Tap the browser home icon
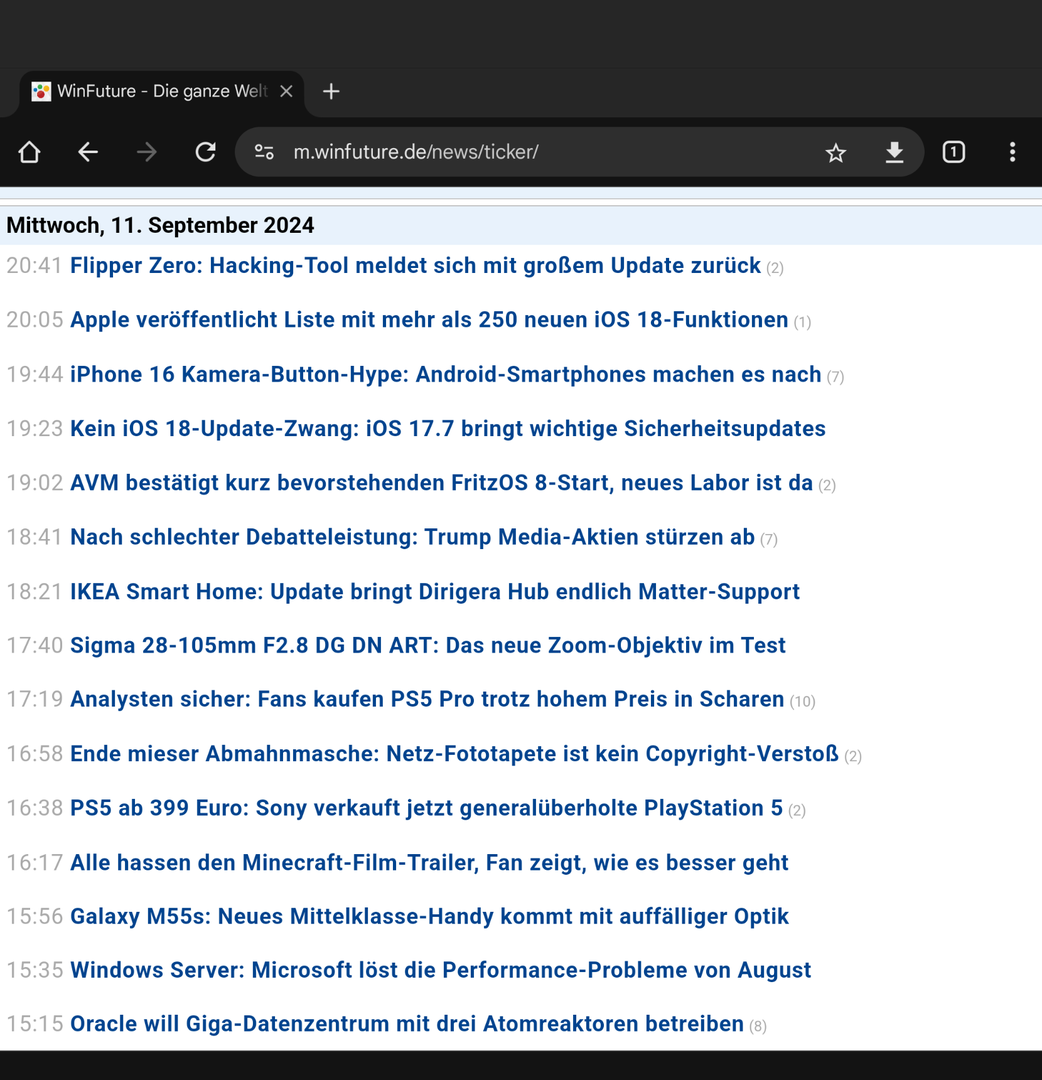 (x=29, y=152)
